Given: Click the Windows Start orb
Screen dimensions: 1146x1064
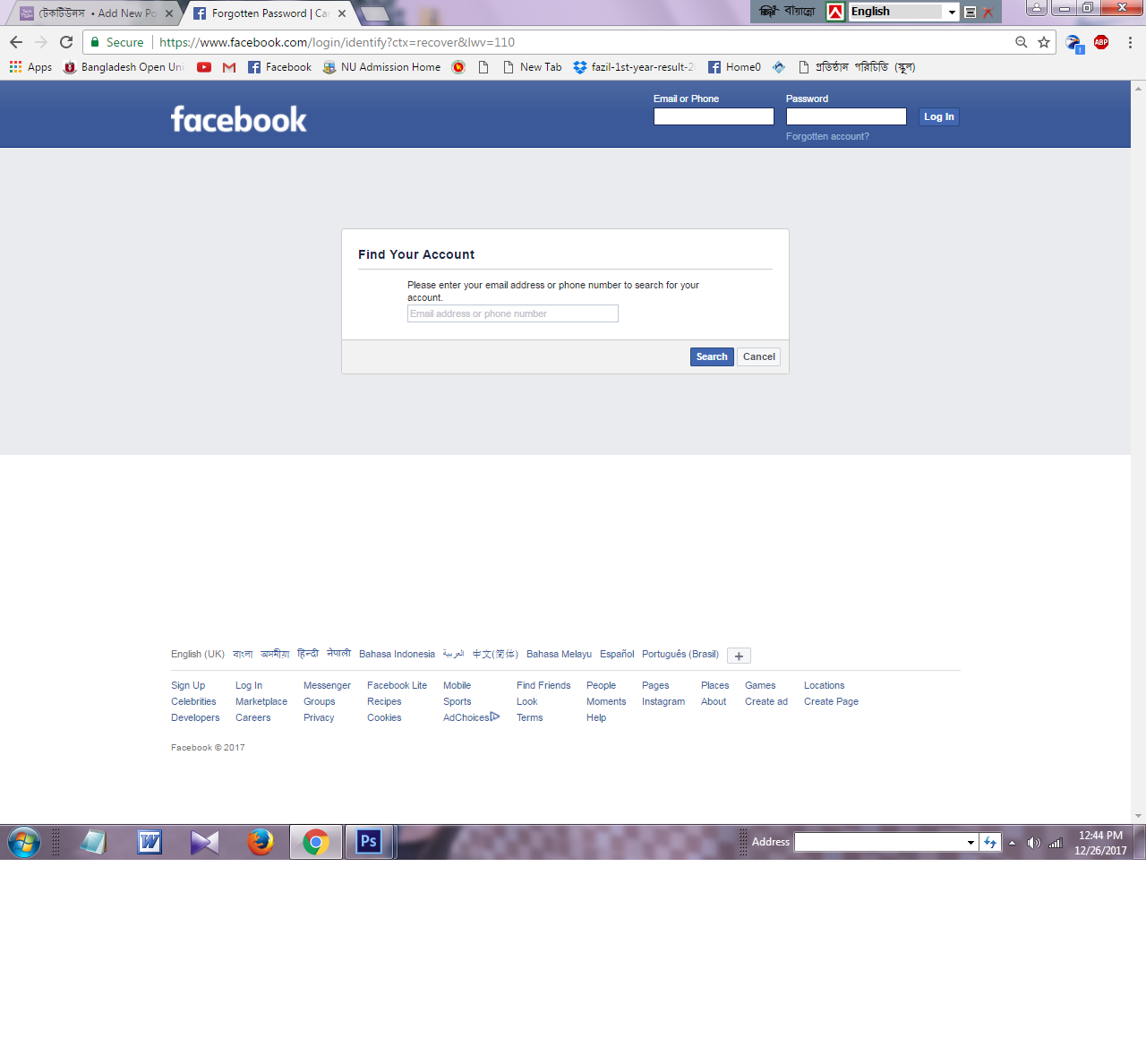Looking at the screenshot, I should (24, 843).
